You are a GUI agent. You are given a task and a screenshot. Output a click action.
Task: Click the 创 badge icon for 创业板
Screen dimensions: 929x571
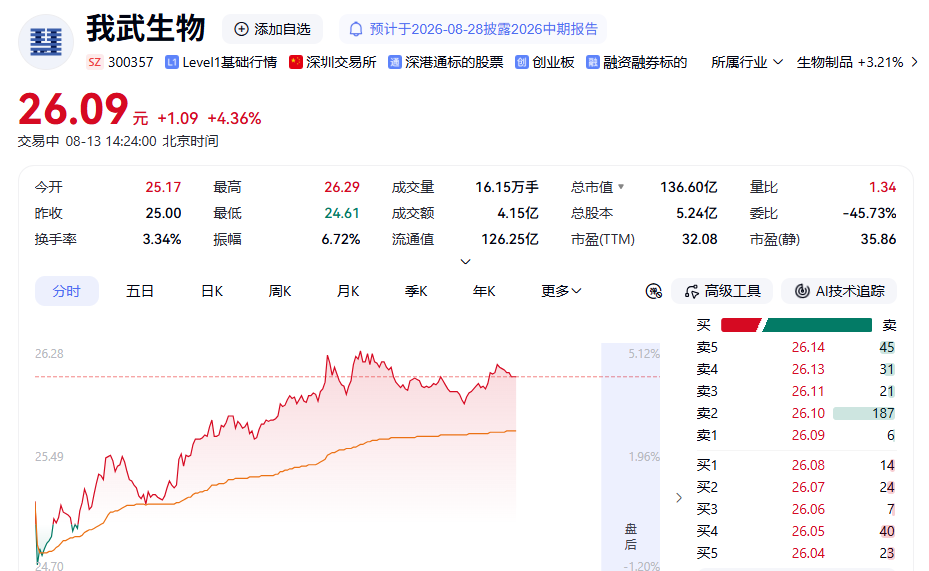(521, 62)
